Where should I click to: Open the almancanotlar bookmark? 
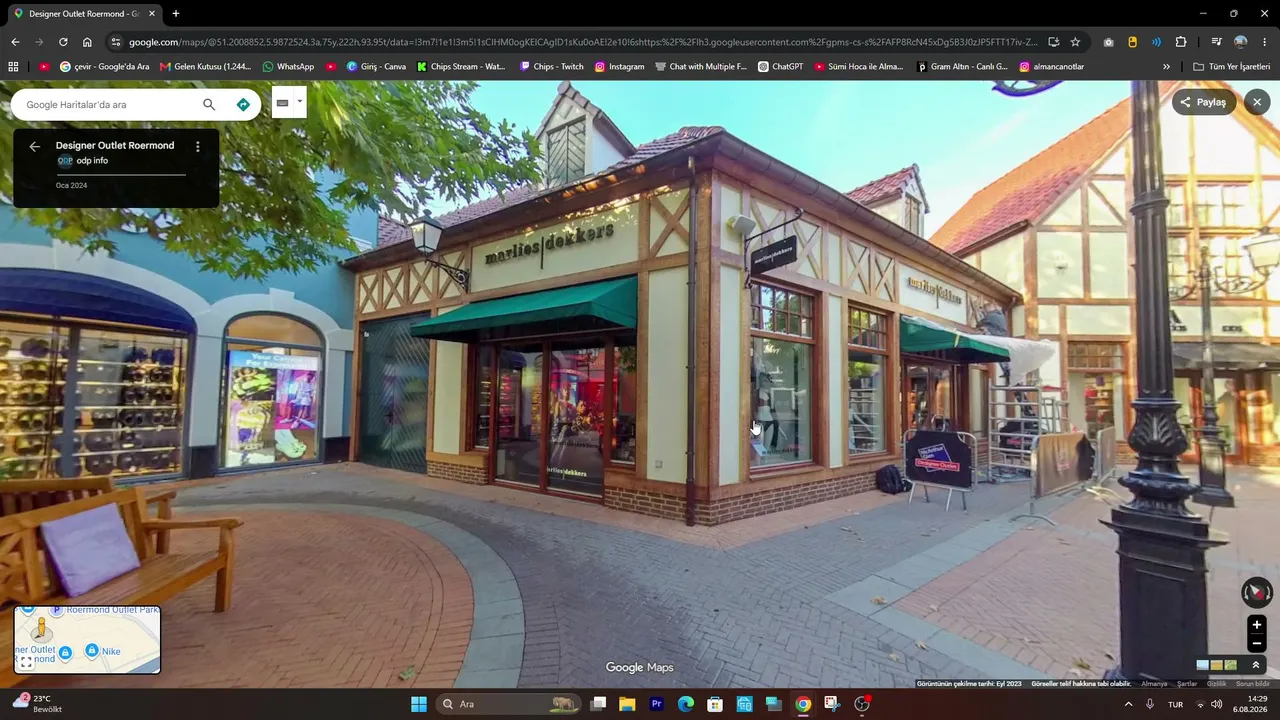pos(1051,67)
